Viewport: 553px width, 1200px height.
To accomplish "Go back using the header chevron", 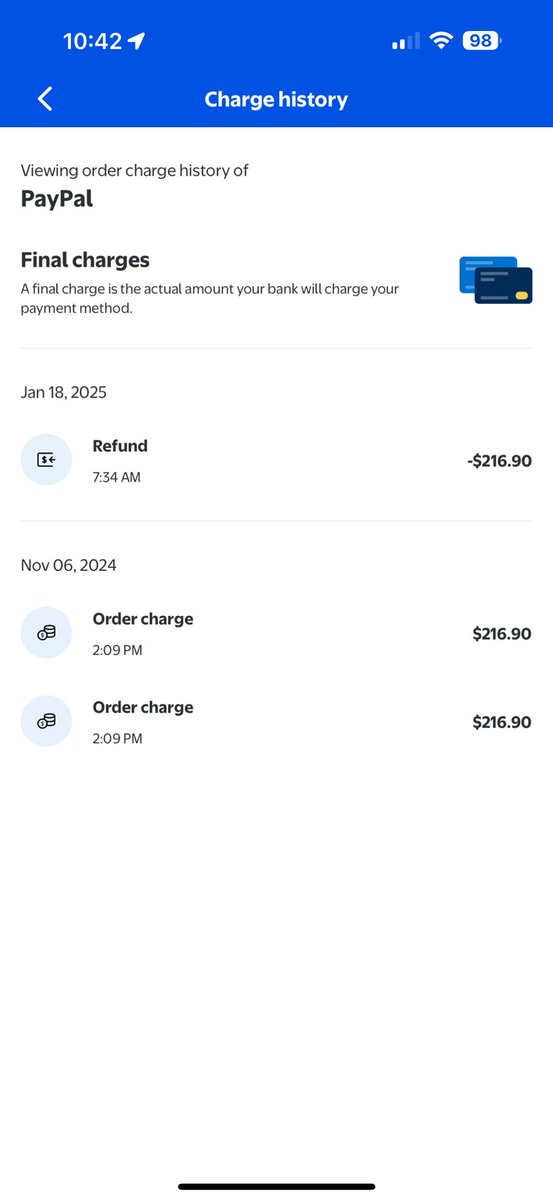I will (x=45, y=99).
